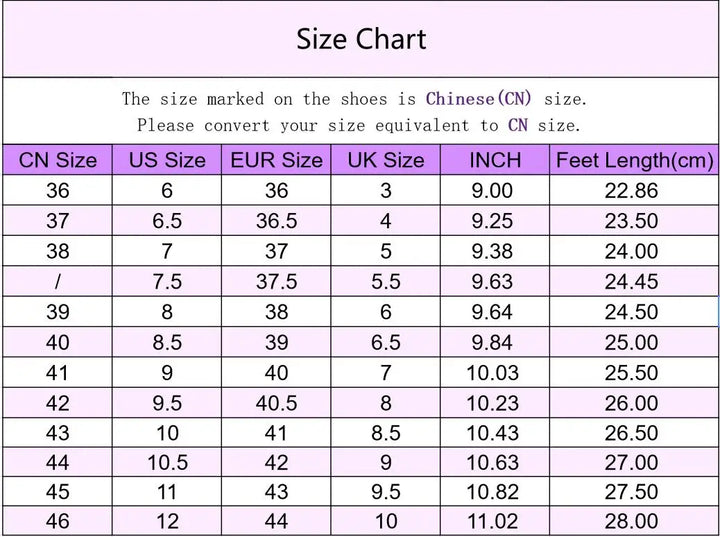This screenshot has height=537, width=720.
Task: Click the 10.43 inch cell
Action: click(494, 433)
